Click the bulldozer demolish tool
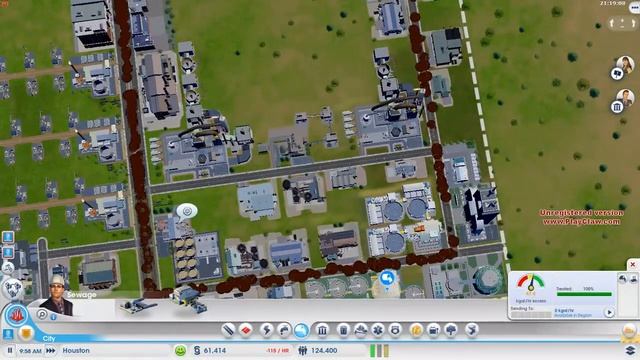 (630, 330)
